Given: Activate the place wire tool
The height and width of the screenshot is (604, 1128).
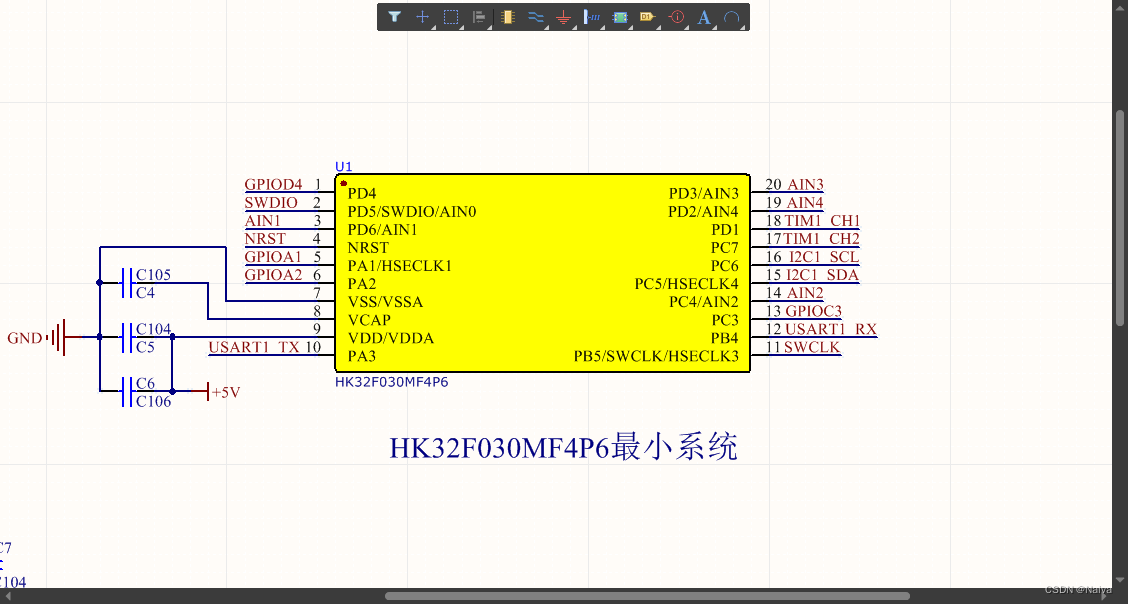Looking at the screenshot, I should tap(536, 16).
